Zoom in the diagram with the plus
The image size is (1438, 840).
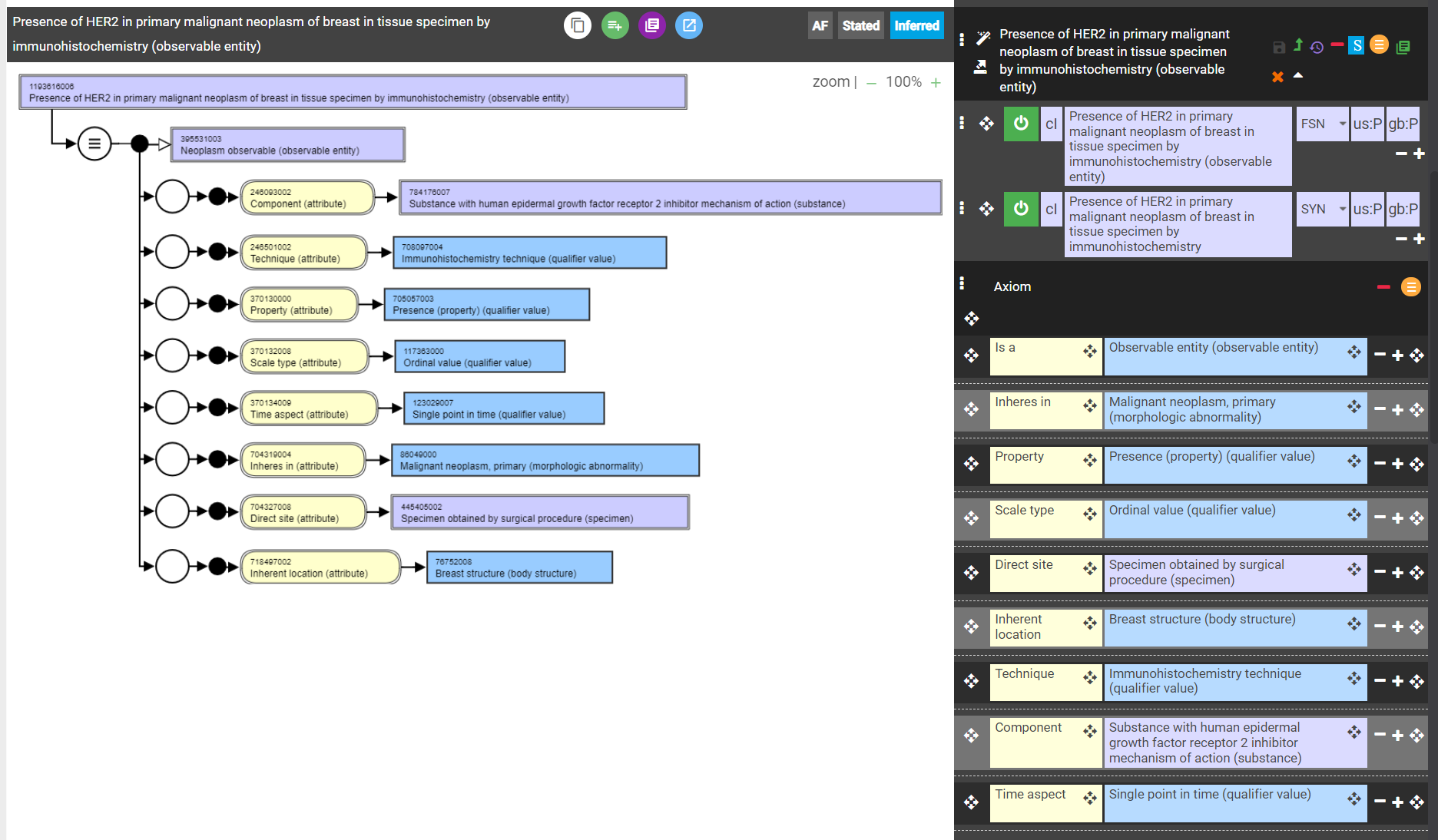(x=936, y=83)
